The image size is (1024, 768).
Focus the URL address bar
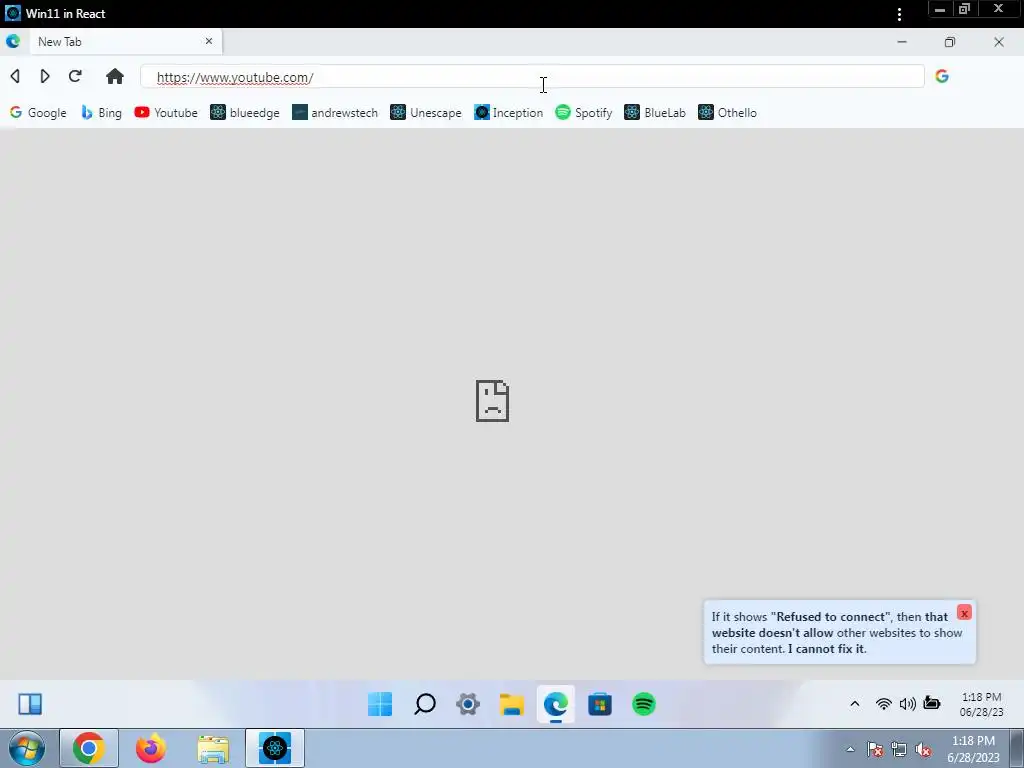point(532,76)
